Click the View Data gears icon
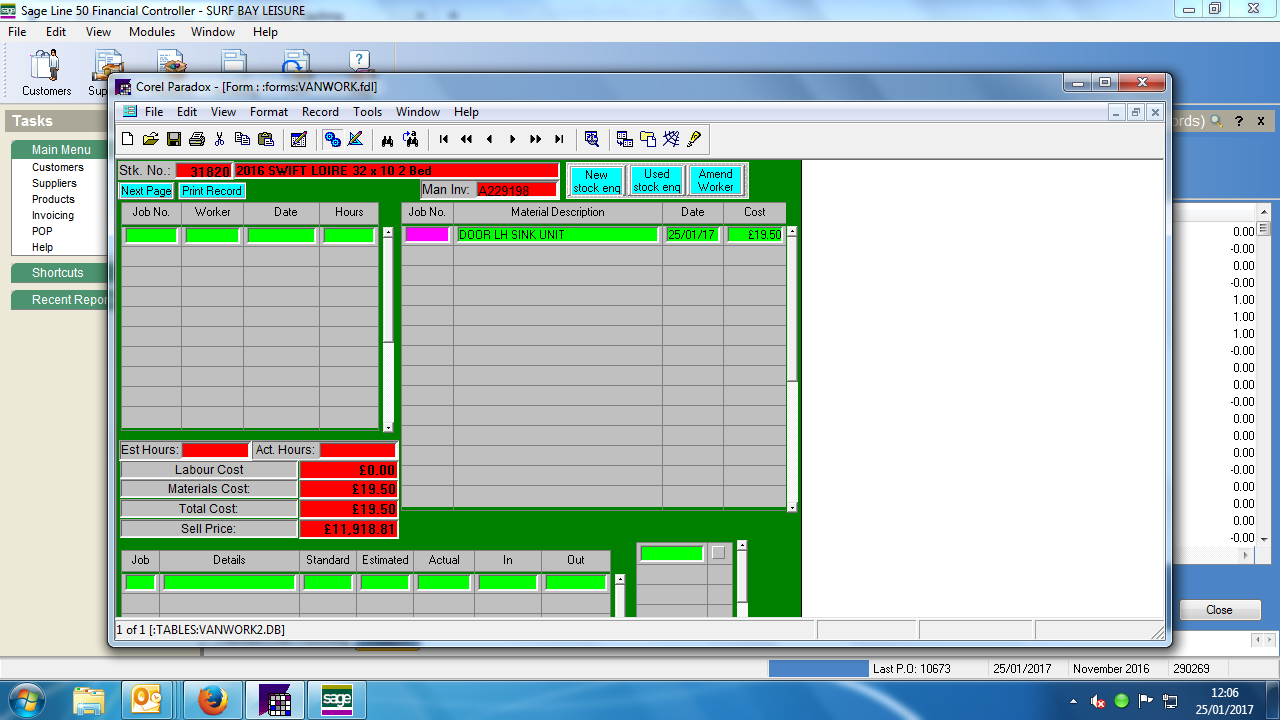 coord(332,139)
